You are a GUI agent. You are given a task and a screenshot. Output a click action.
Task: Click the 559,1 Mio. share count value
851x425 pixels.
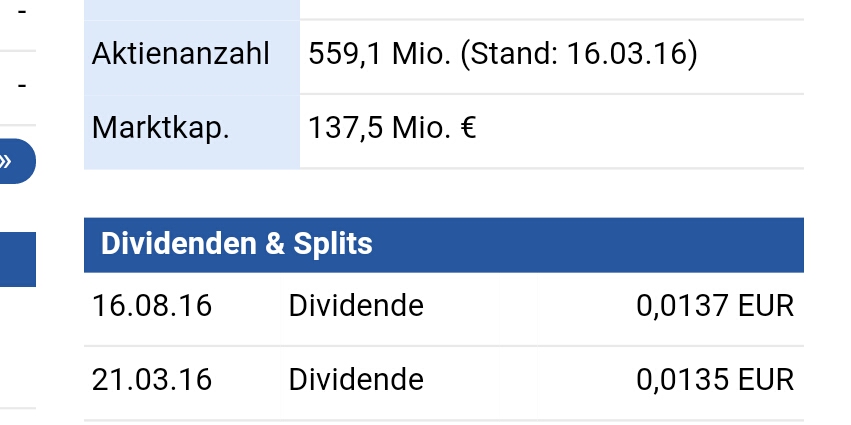(x=379, y=53)
